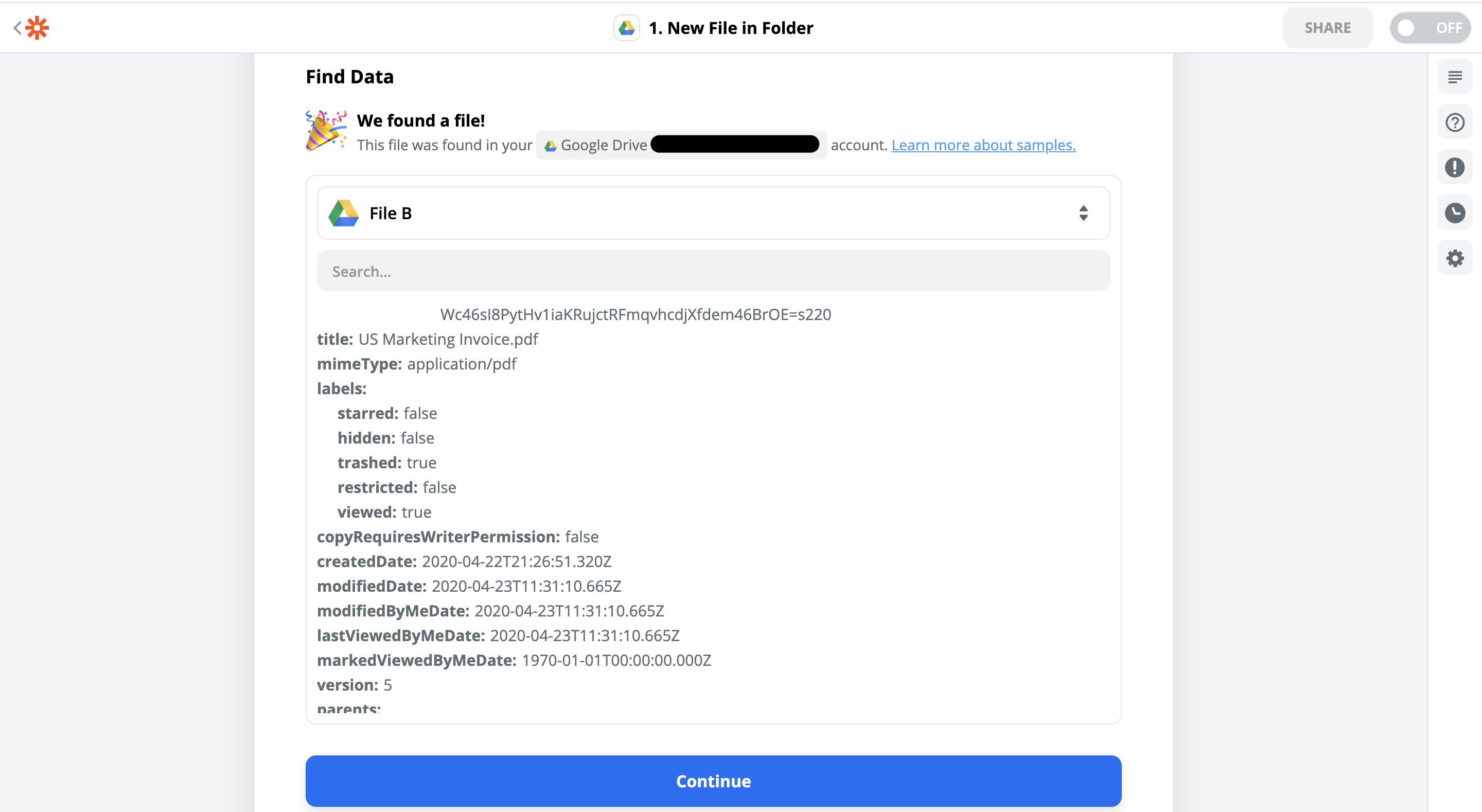This screenshot has width=1482, height=812.
Task: Open Learn more about samples link
Action: click(983, 145)
